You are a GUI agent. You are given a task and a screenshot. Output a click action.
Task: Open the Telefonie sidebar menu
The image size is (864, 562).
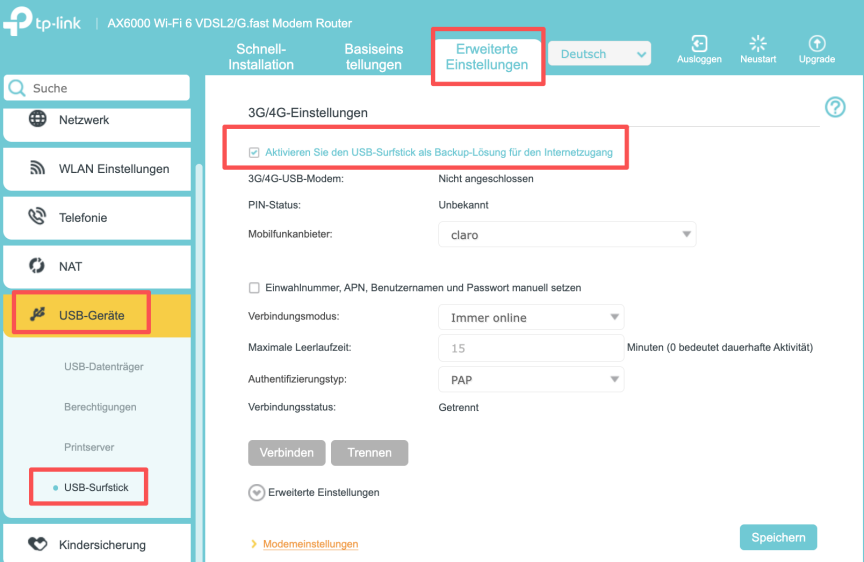click(x=98, y=218)
